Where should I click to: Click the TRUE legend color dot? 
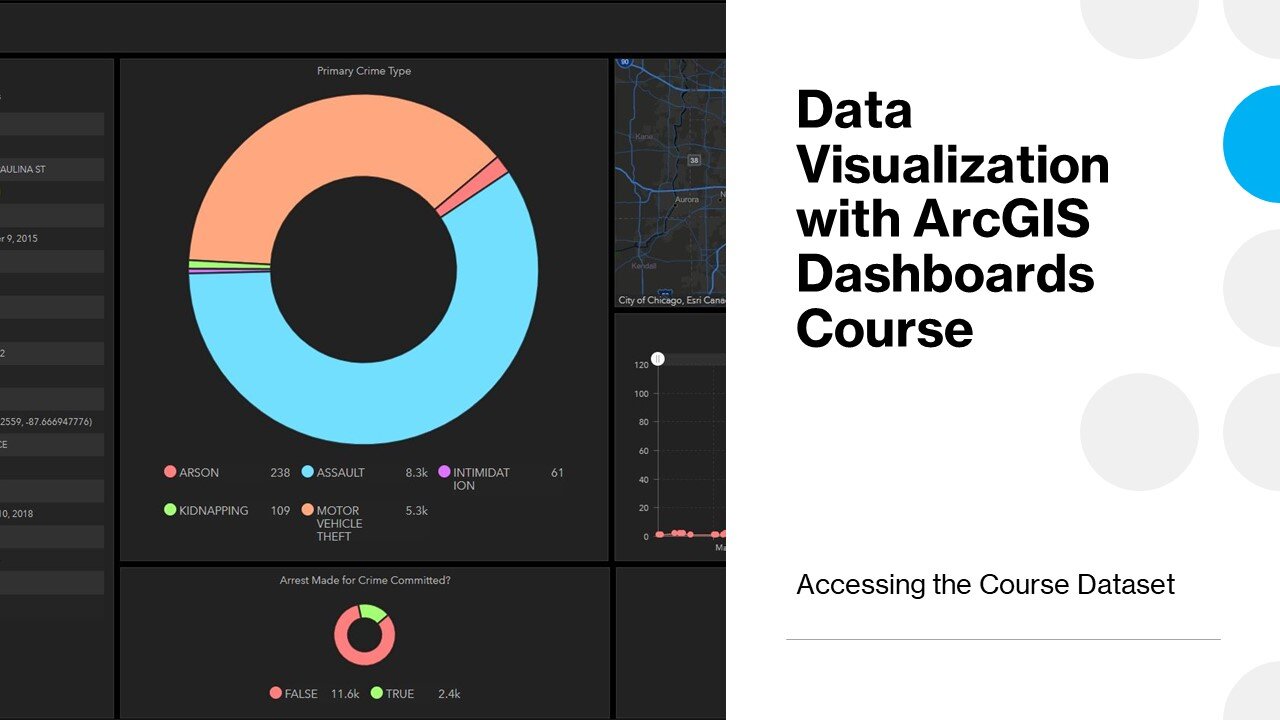coord(377,693)
